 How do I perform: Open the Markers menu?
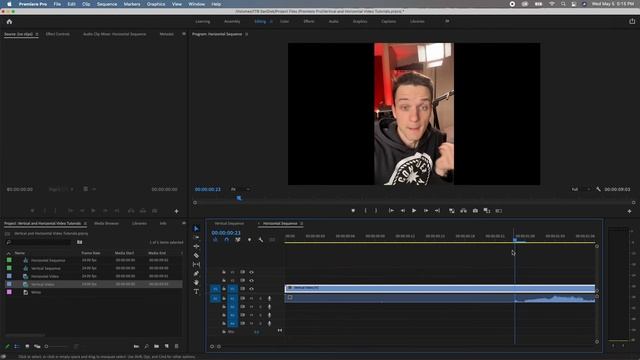point(132,4)
